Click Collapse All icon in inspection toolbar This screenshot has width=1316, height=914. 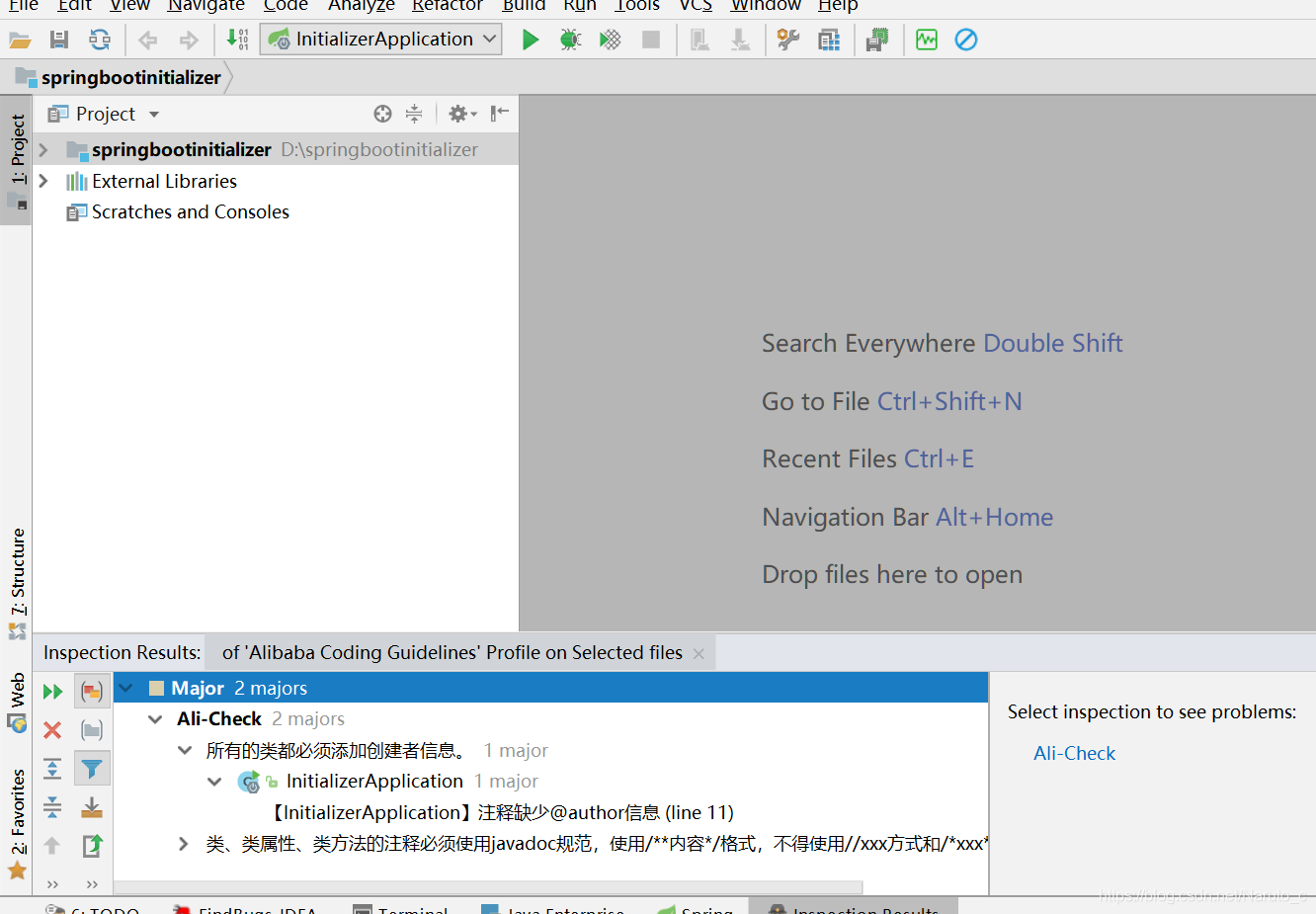pyautogui.click(x=52, y=807)
